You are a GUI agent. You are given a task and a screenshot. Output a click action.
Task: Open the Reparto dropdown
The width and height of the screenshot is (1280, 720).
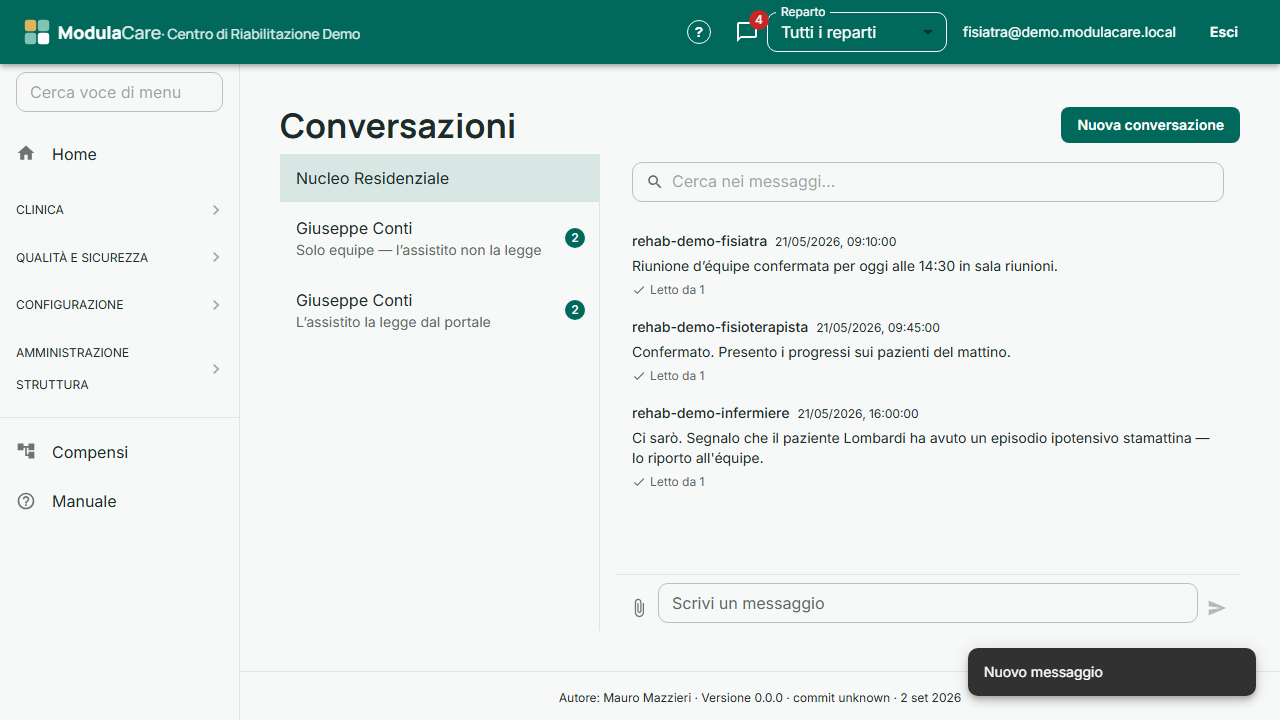click(857, 32)
